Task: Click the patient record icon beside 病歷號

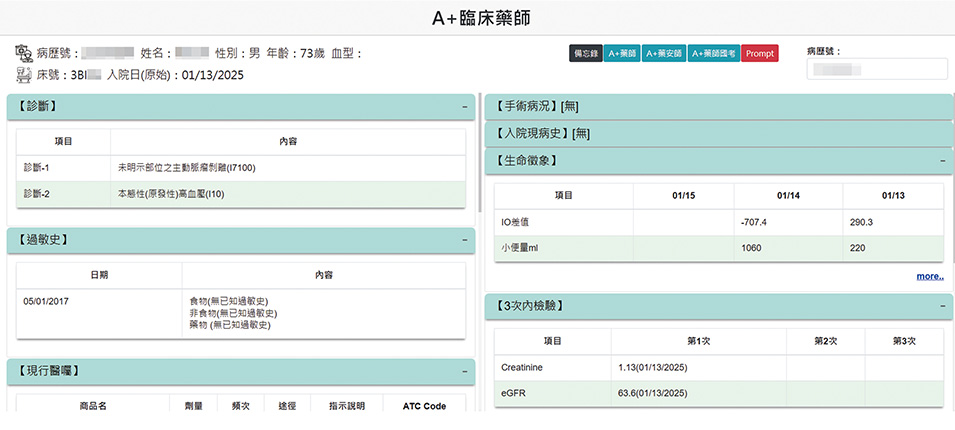Action: (x=23, y=53)
